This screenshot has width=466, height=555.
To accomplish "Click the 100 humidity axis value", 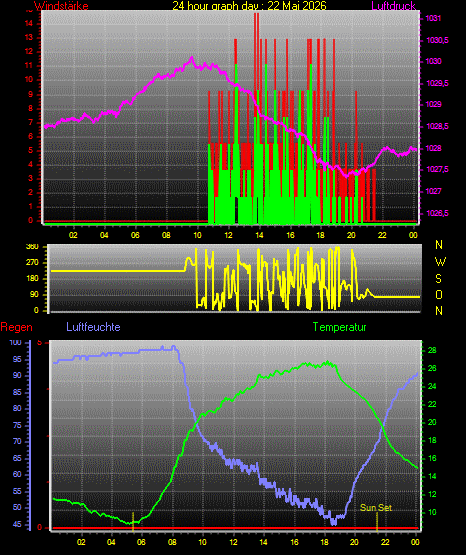I will tap(15, 342).
